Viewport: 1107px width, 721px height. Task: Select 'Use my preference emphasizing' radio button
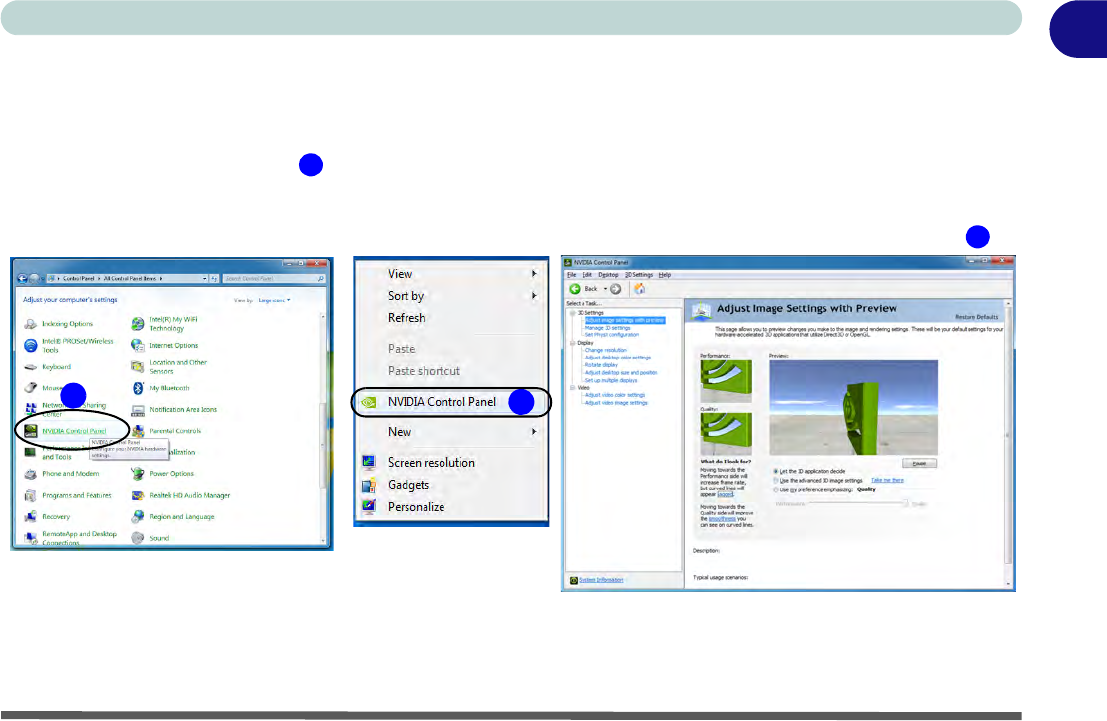click(776, 490)
